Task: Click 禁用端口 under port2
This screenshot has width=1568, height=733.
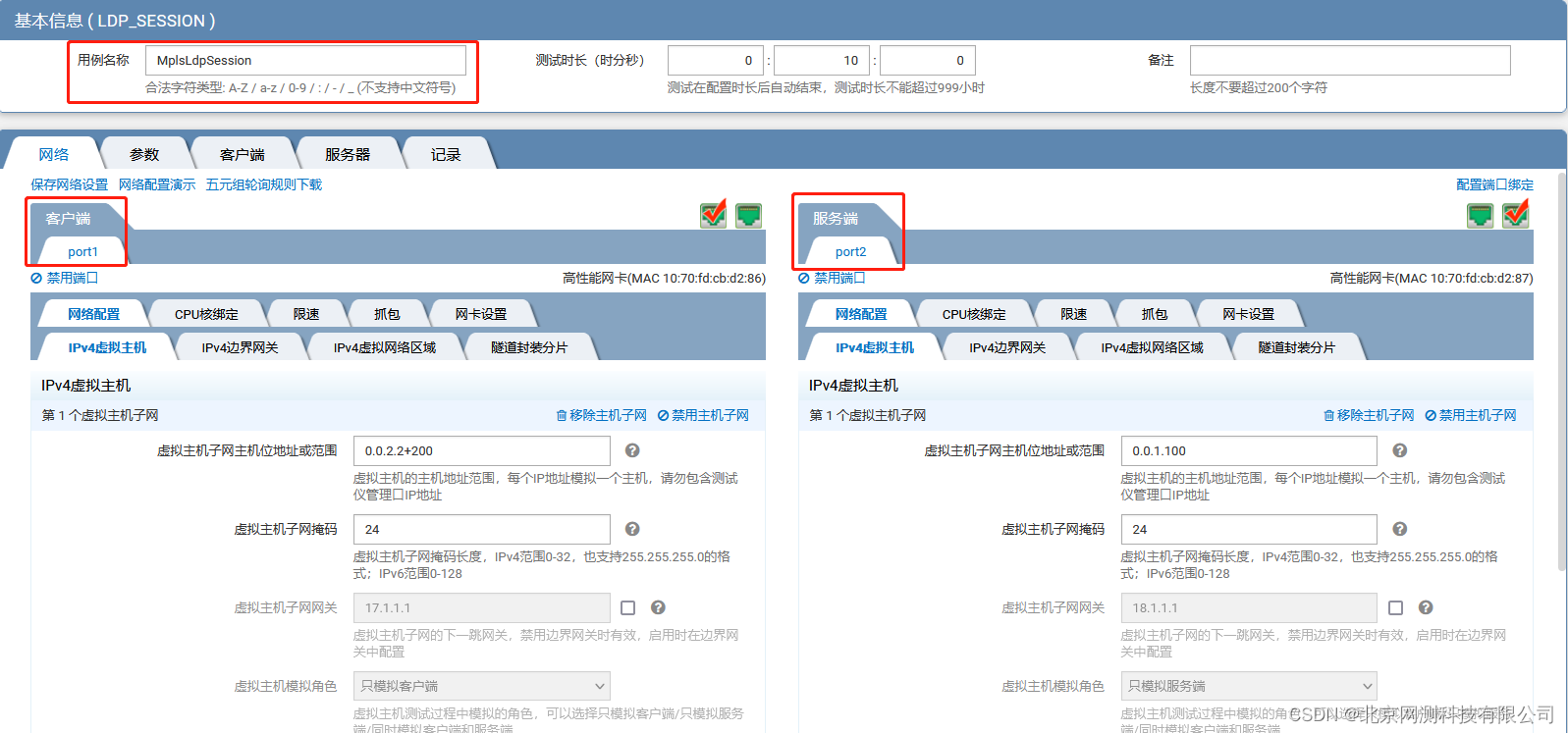Action: tap(832, 278)
